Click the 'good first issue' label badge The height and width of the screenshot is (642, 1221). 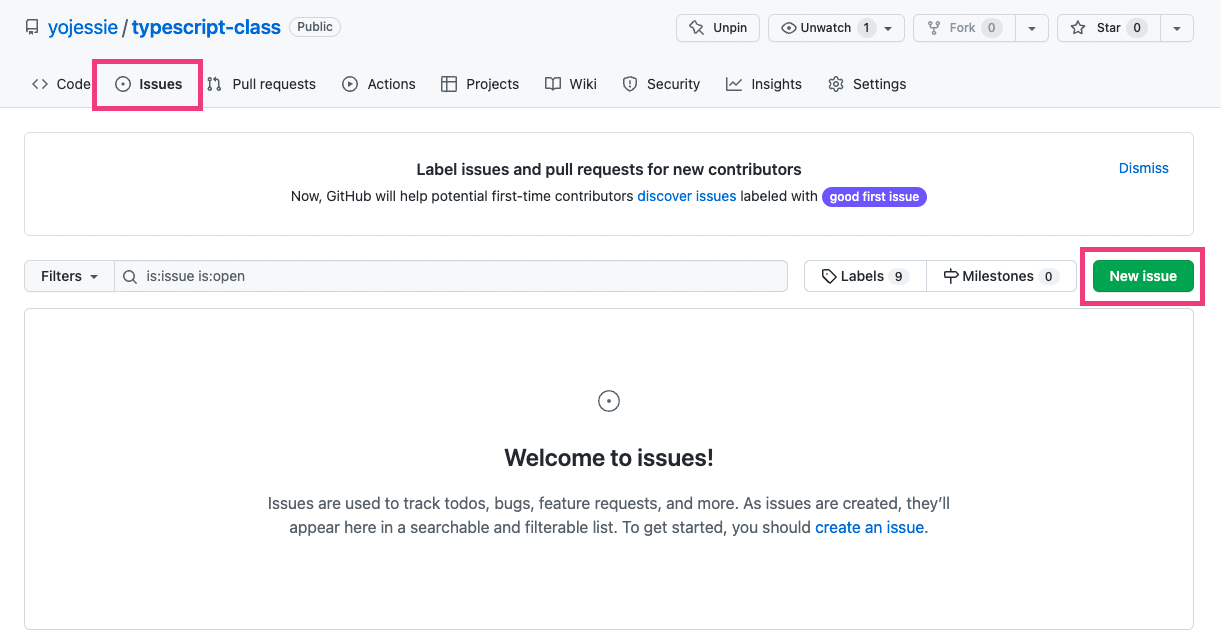(874, 197)
